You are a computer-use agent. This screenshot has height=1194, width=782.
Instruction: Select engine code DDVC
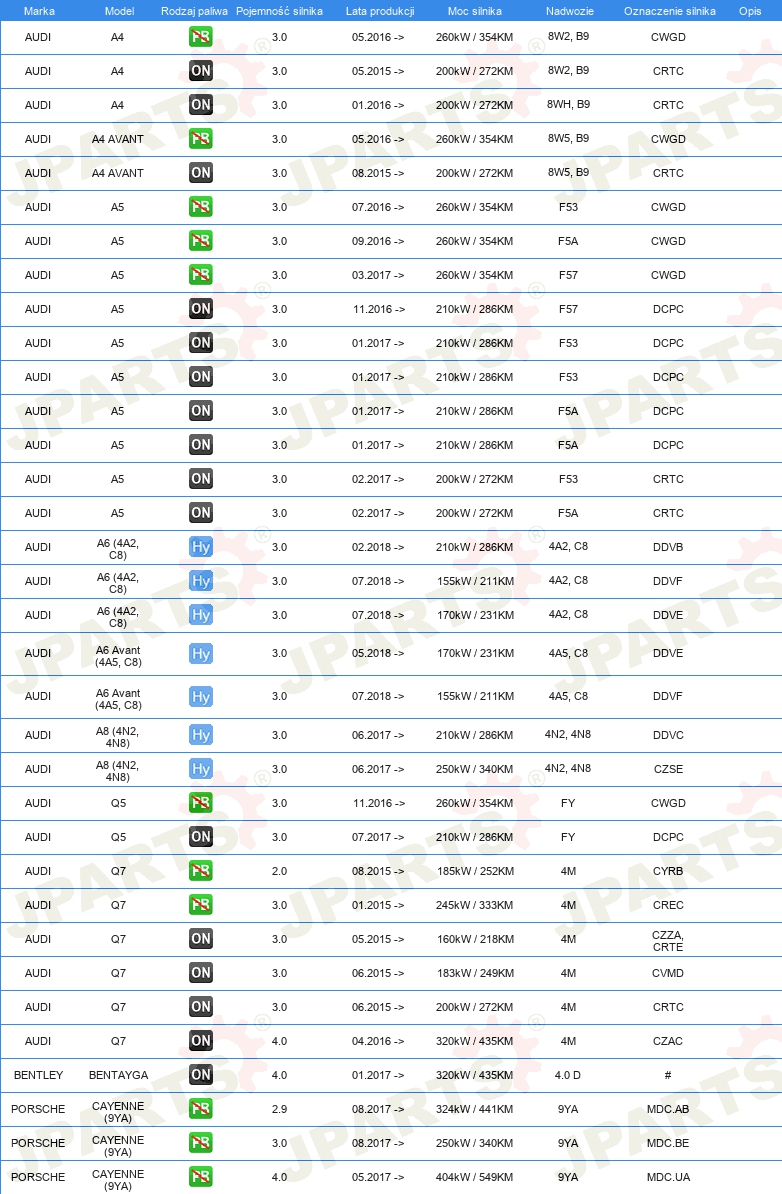click(x=668, y=735)
